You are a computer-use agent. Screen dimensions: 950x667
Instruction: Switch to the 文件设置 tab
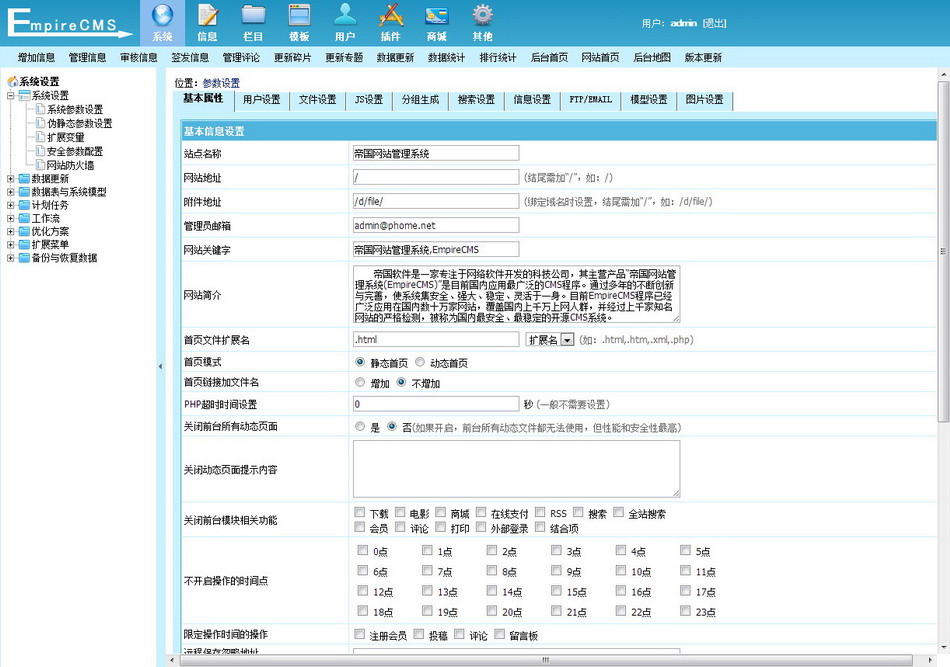click(x=317, y=100)
